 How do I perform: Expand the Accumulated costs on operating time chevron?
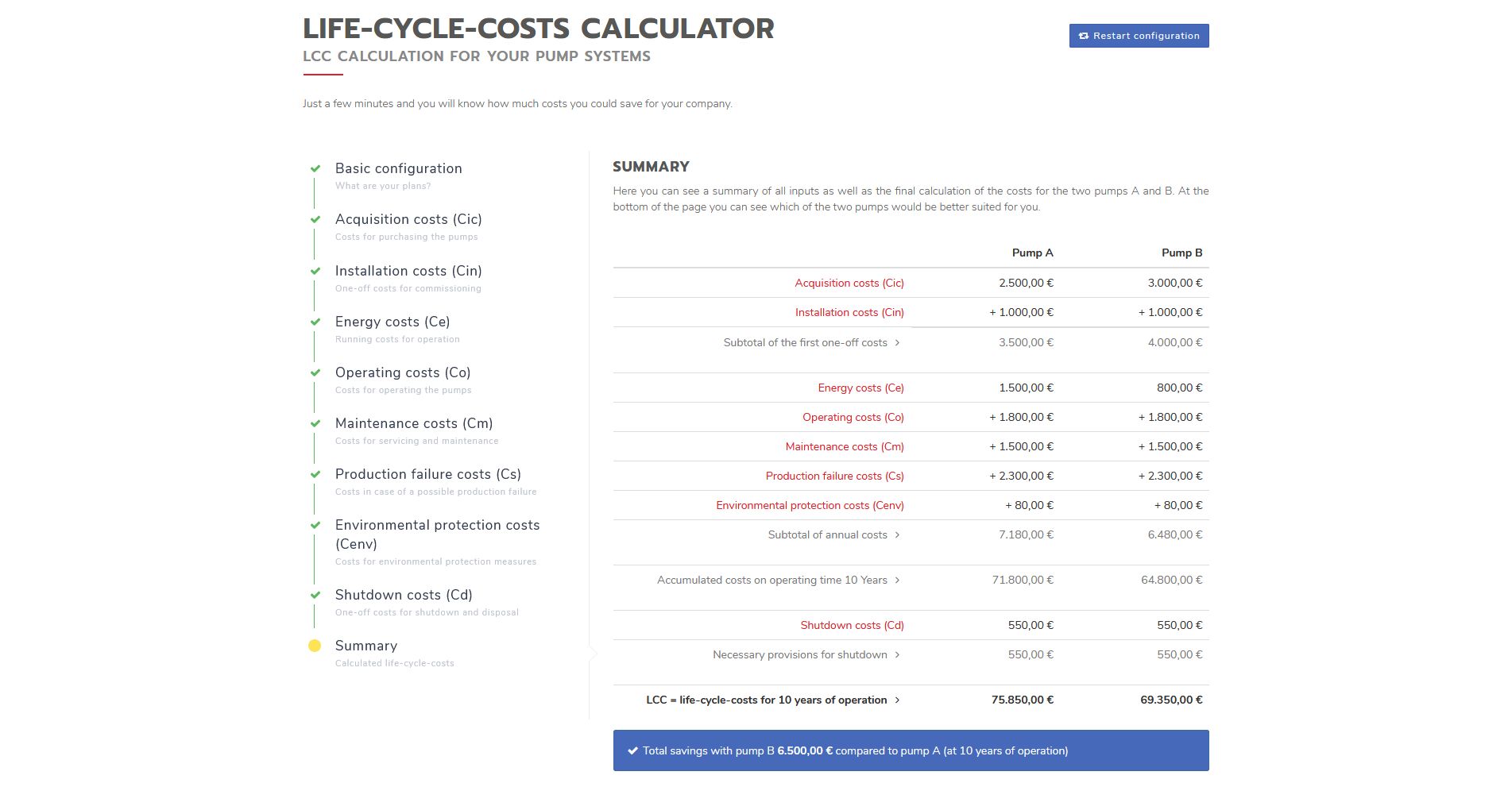(x=897, y=580)
